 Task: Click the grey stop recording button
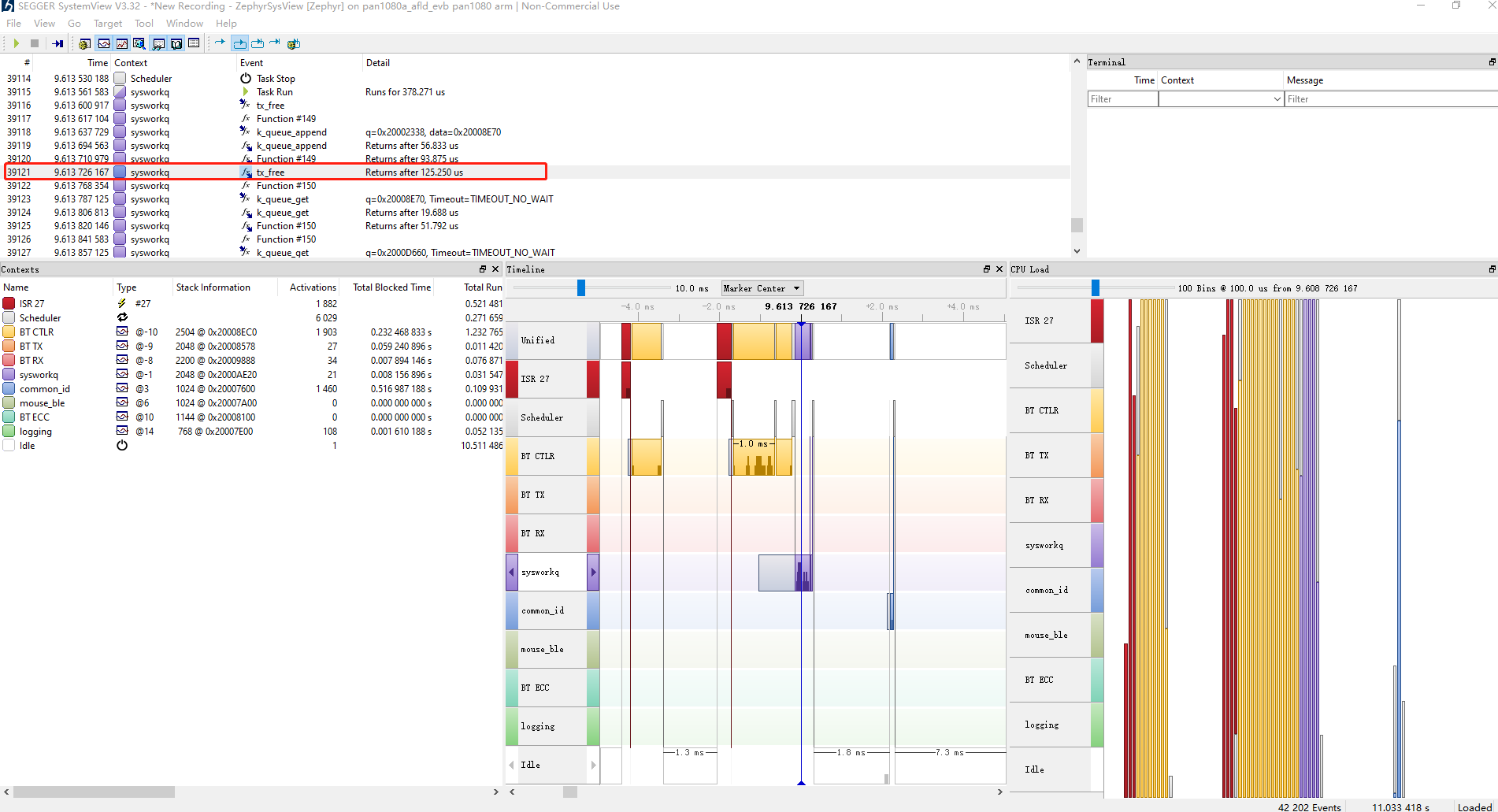coord(35,43)
